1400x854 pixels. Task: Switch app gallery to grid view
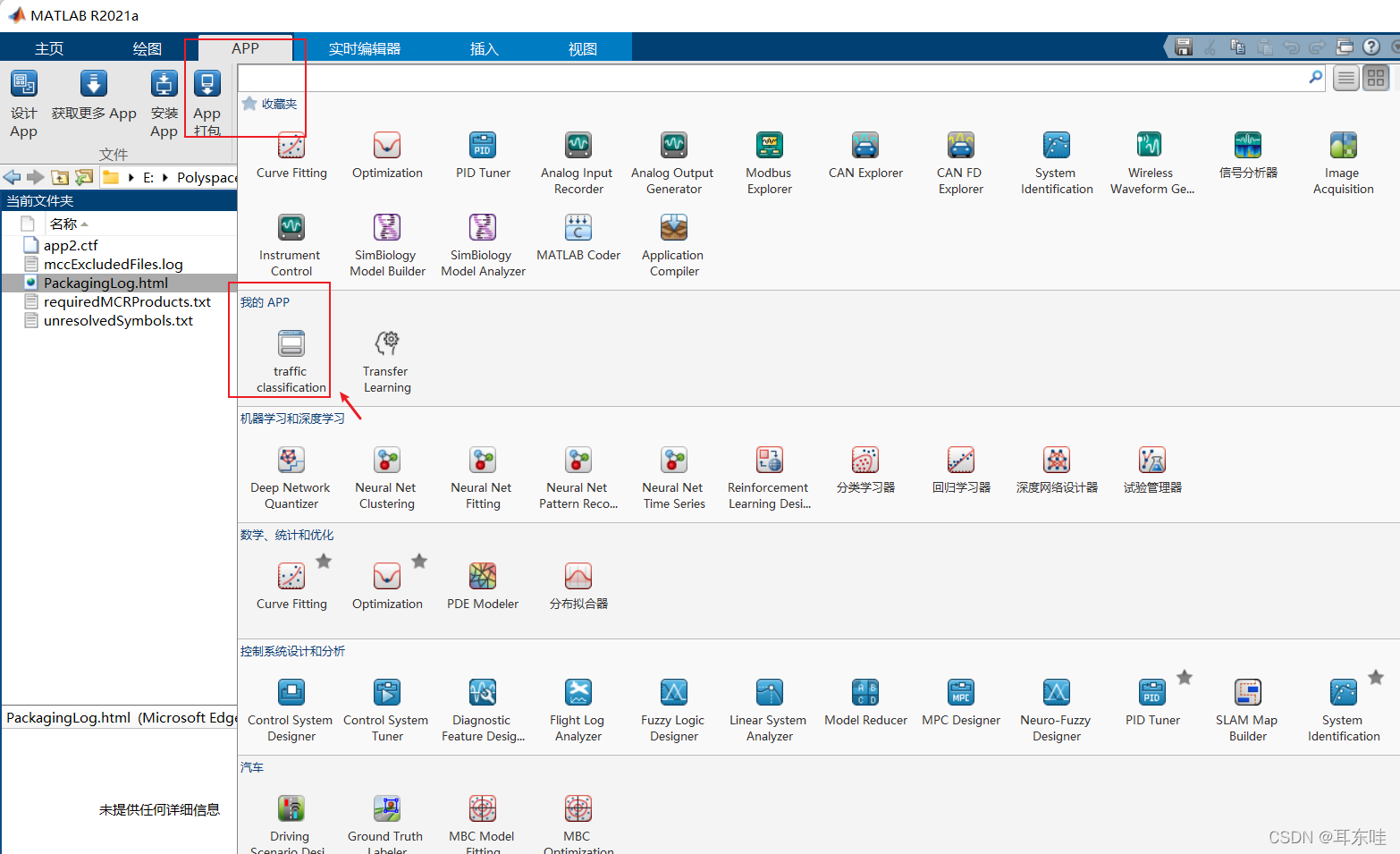(x=1376, y=79)
